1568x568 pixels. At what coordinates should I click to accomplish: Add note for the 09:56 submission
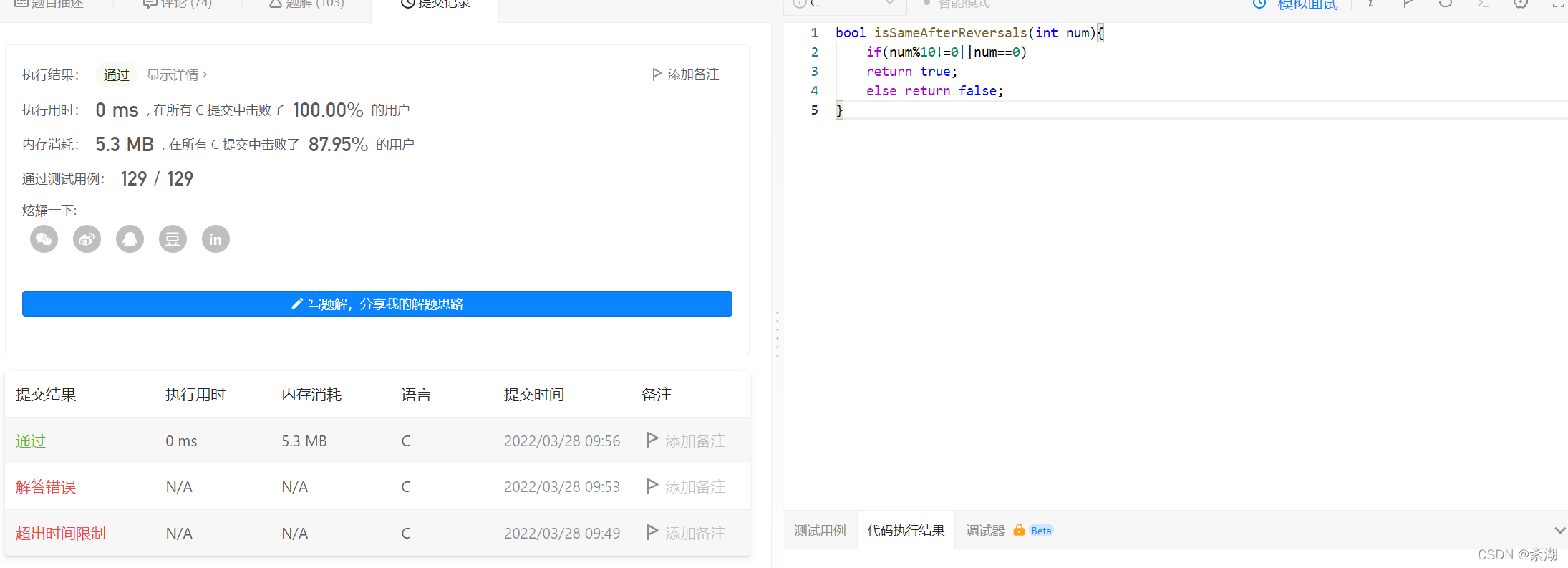pos(685,441)
